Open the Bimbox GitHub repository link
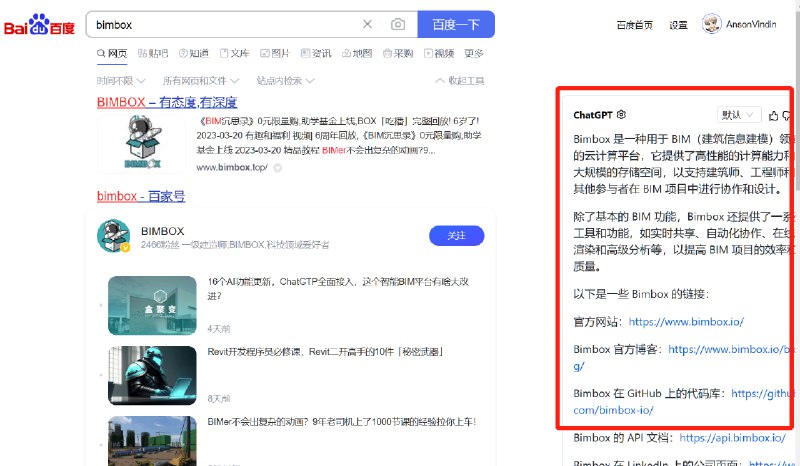Viewport: 800px width, 466px height. [x=684, y=402]
